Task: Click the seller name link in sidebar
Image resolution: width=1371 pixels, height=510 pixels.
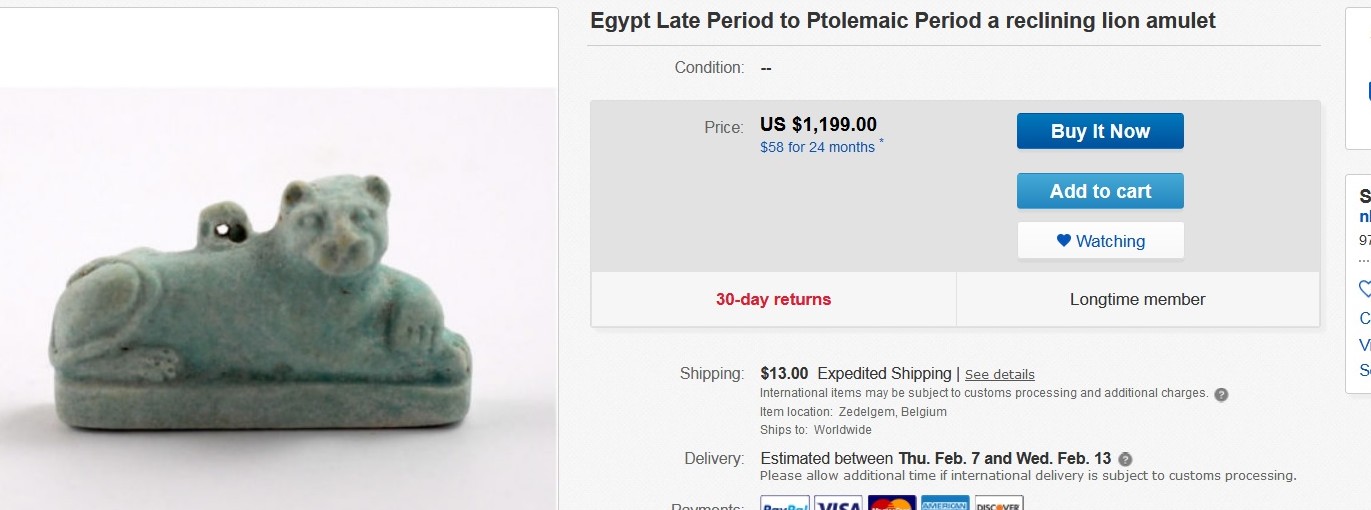Action: pyautogui.click(x=1365, y=216)
